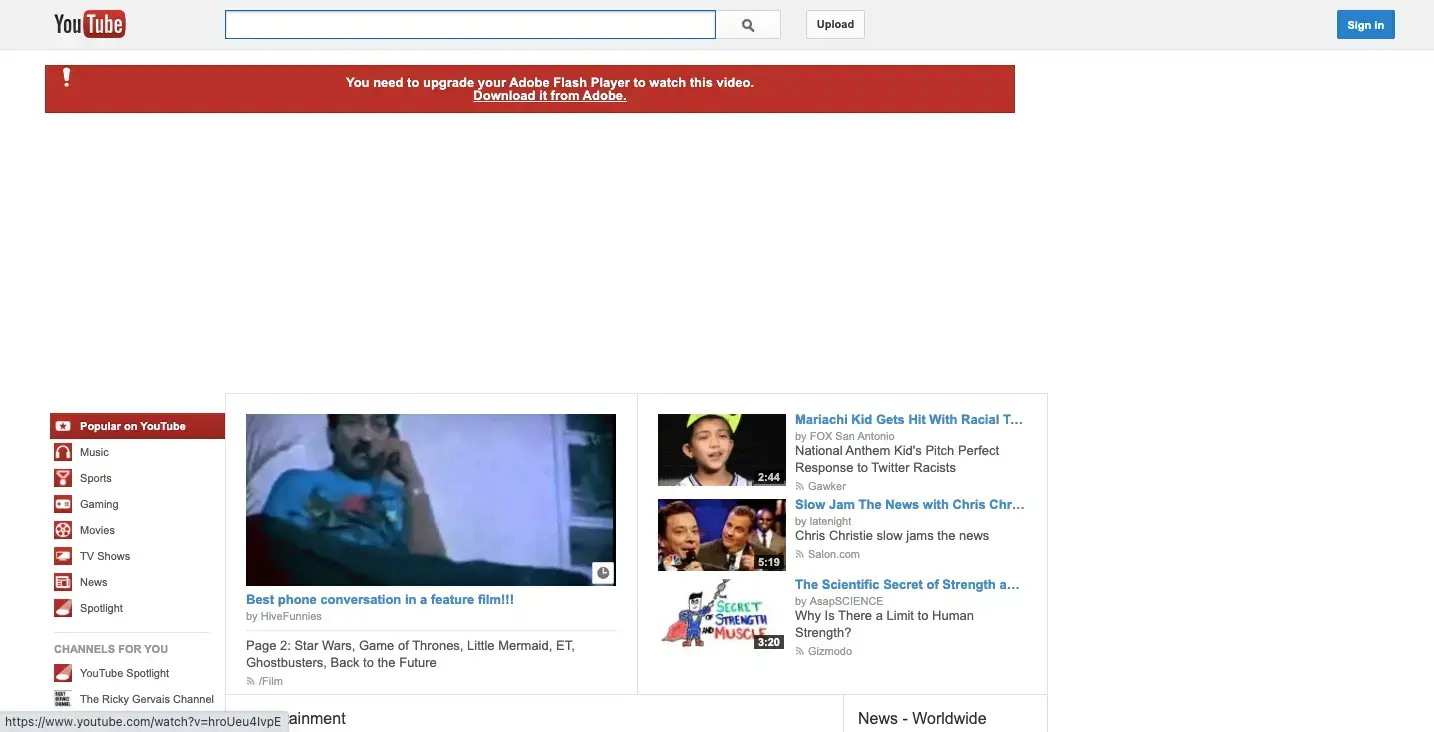1434x732 pixels.
Task: Visit FOX San Antonio channel
Action: point(852,436)
